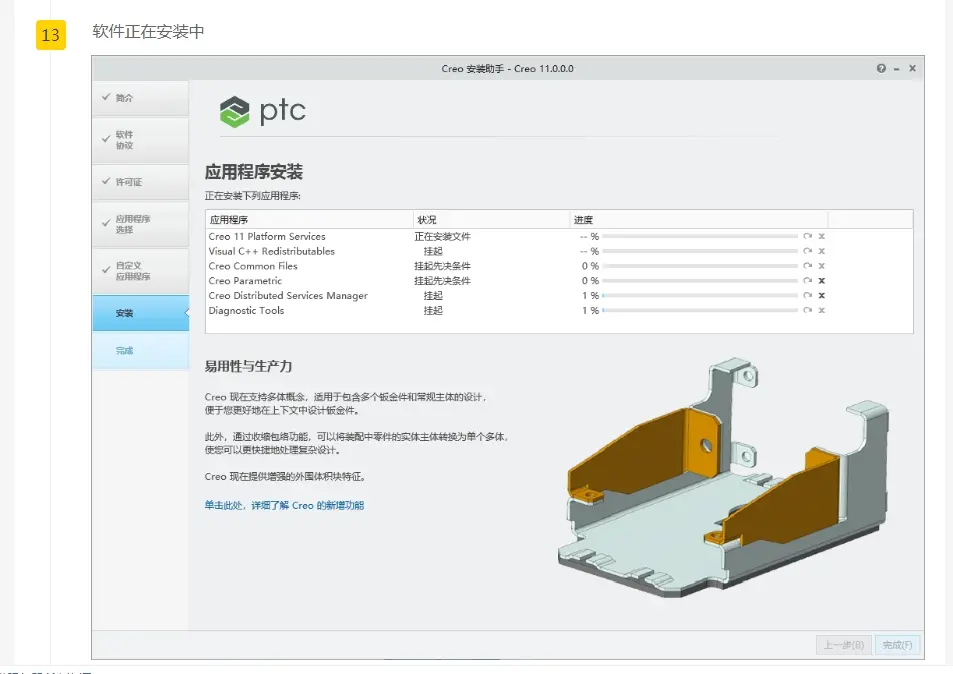This screenshot has width=953, height=674.
Task: Open the 简介 step in sidebar
Action: [140, 98]
